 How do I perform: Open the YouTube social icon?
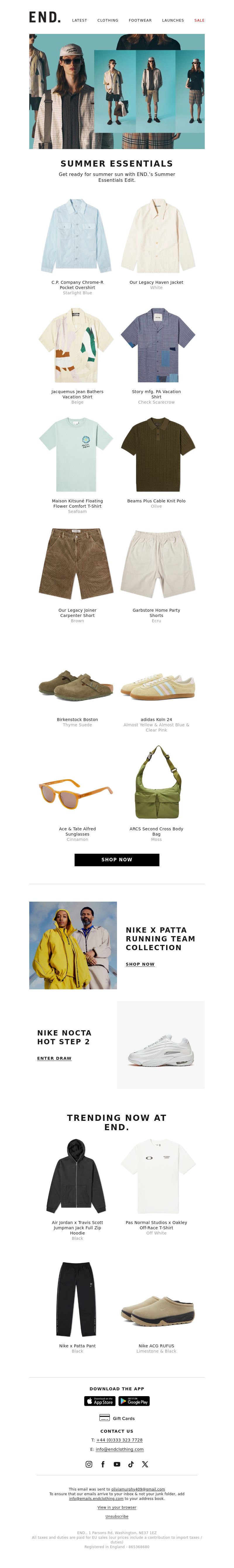point(117,1464)
